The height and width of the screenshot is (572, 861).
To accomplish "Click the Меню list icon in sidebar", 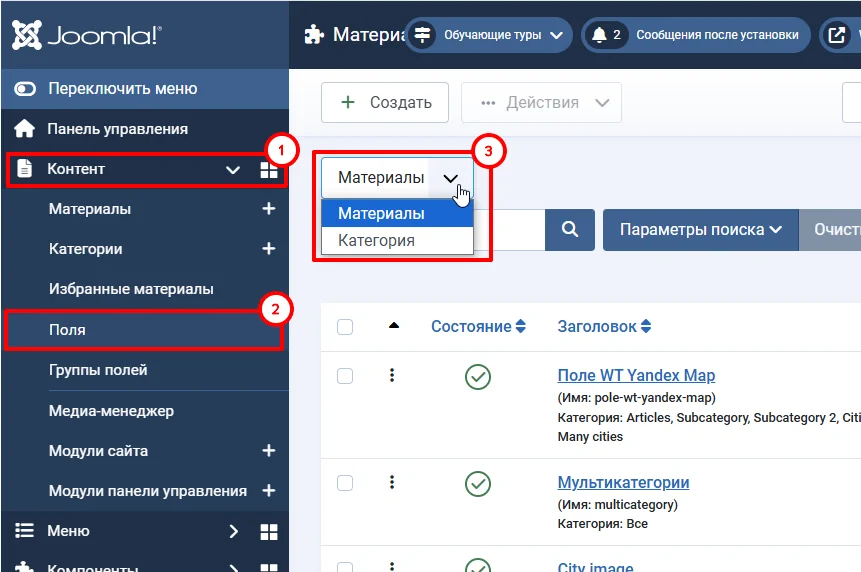I will 24,531.
